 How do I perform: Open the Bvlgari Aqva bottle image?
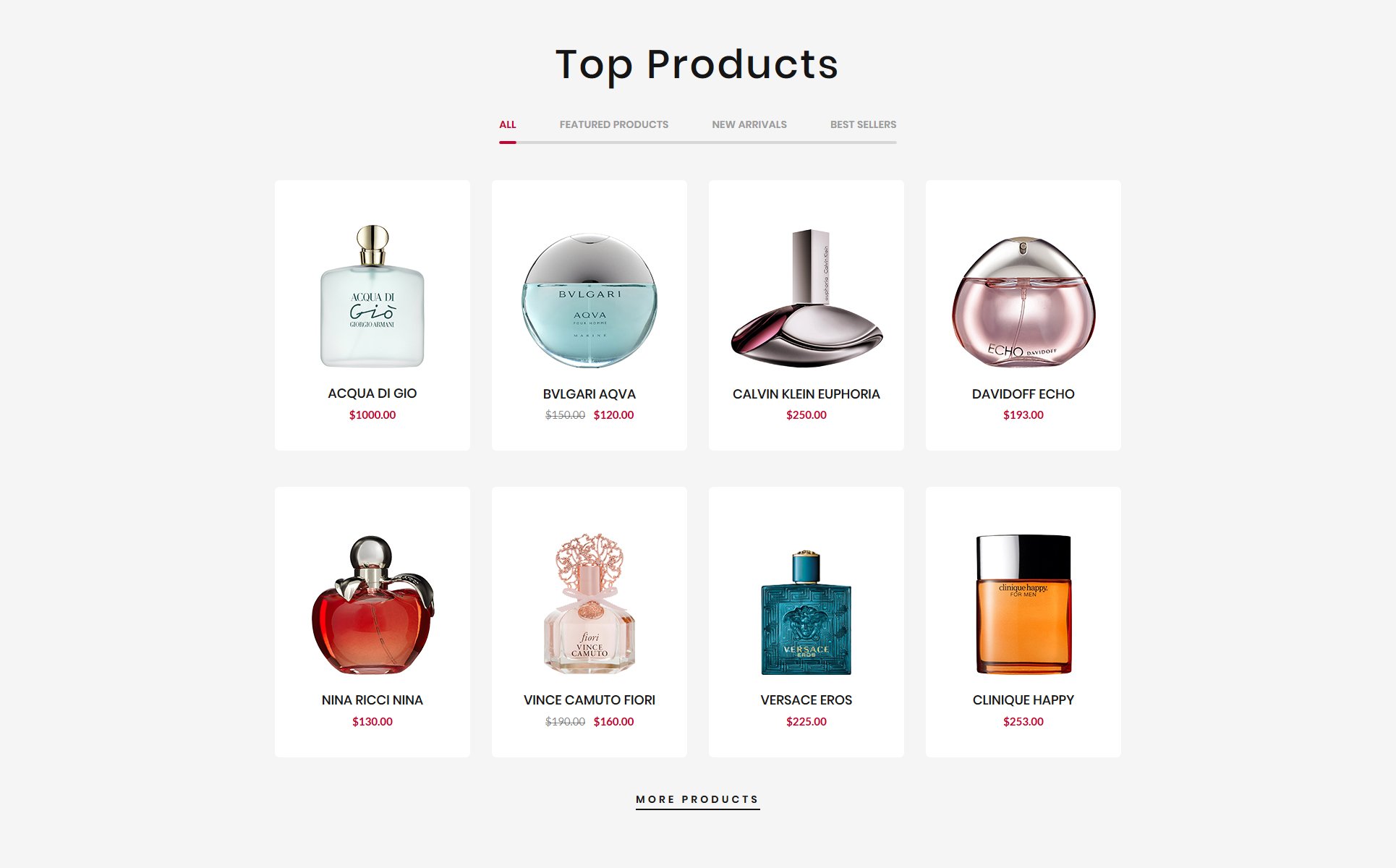(590, 299)
